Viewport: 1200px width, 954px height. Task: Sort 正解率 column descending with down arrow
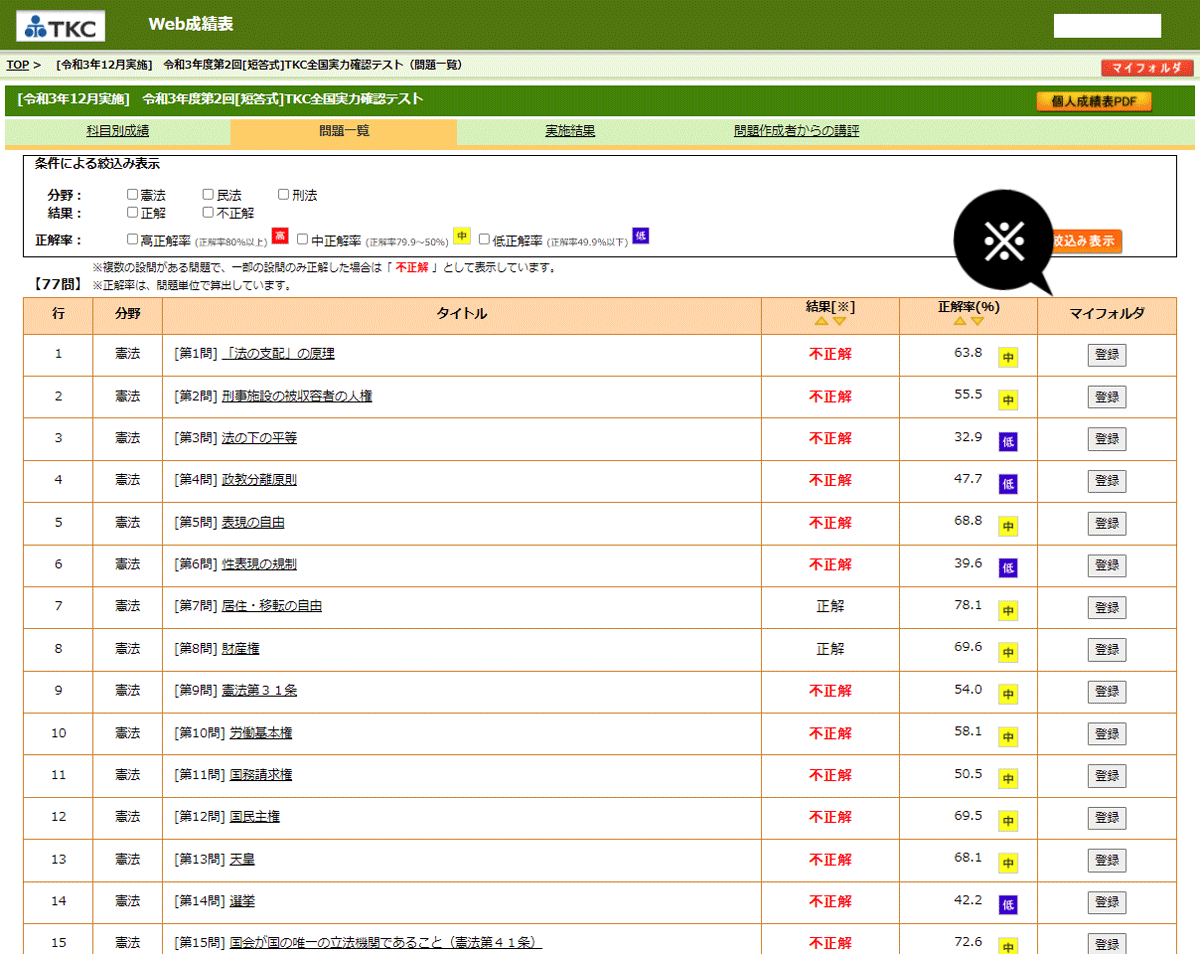[978, 321]
